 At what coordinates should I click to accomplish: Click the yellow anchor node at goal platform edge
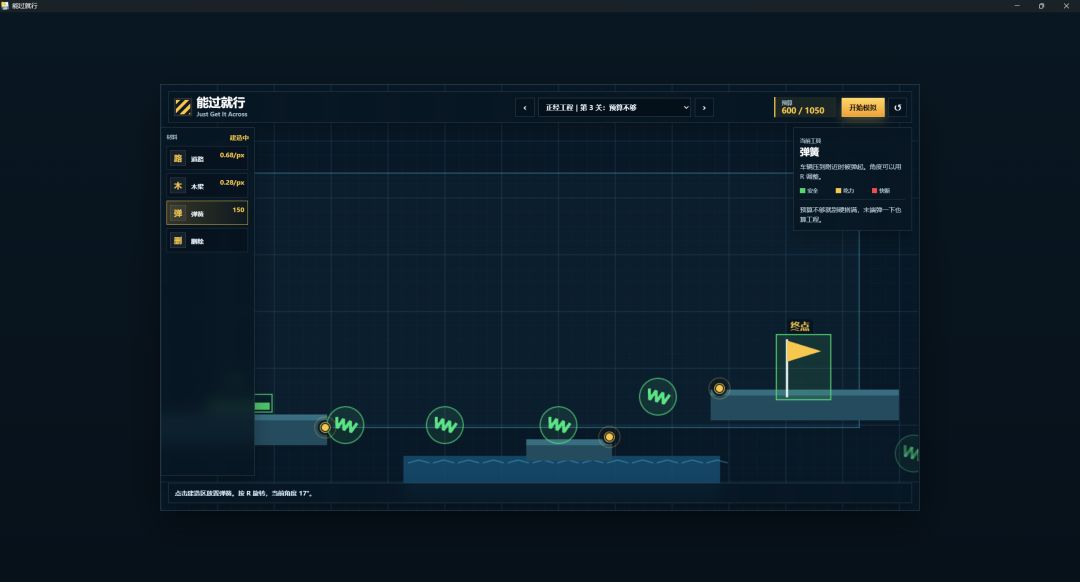pos(719,388)
